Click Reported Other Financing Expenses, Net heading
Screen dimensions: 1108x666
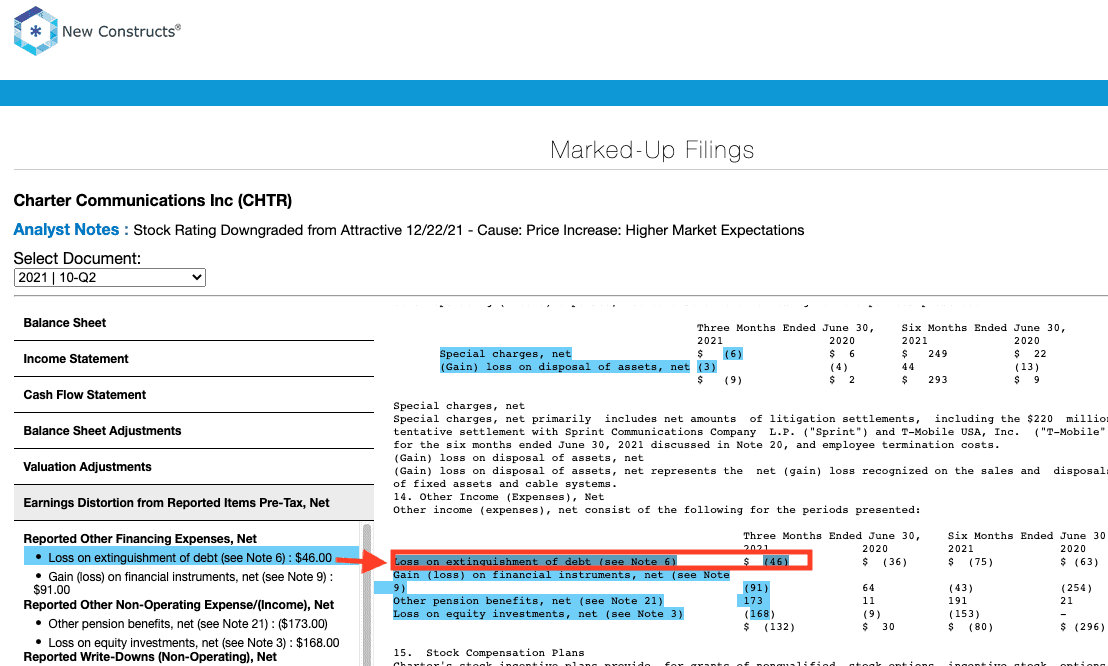pyautogui.click(x=140, y=539)
